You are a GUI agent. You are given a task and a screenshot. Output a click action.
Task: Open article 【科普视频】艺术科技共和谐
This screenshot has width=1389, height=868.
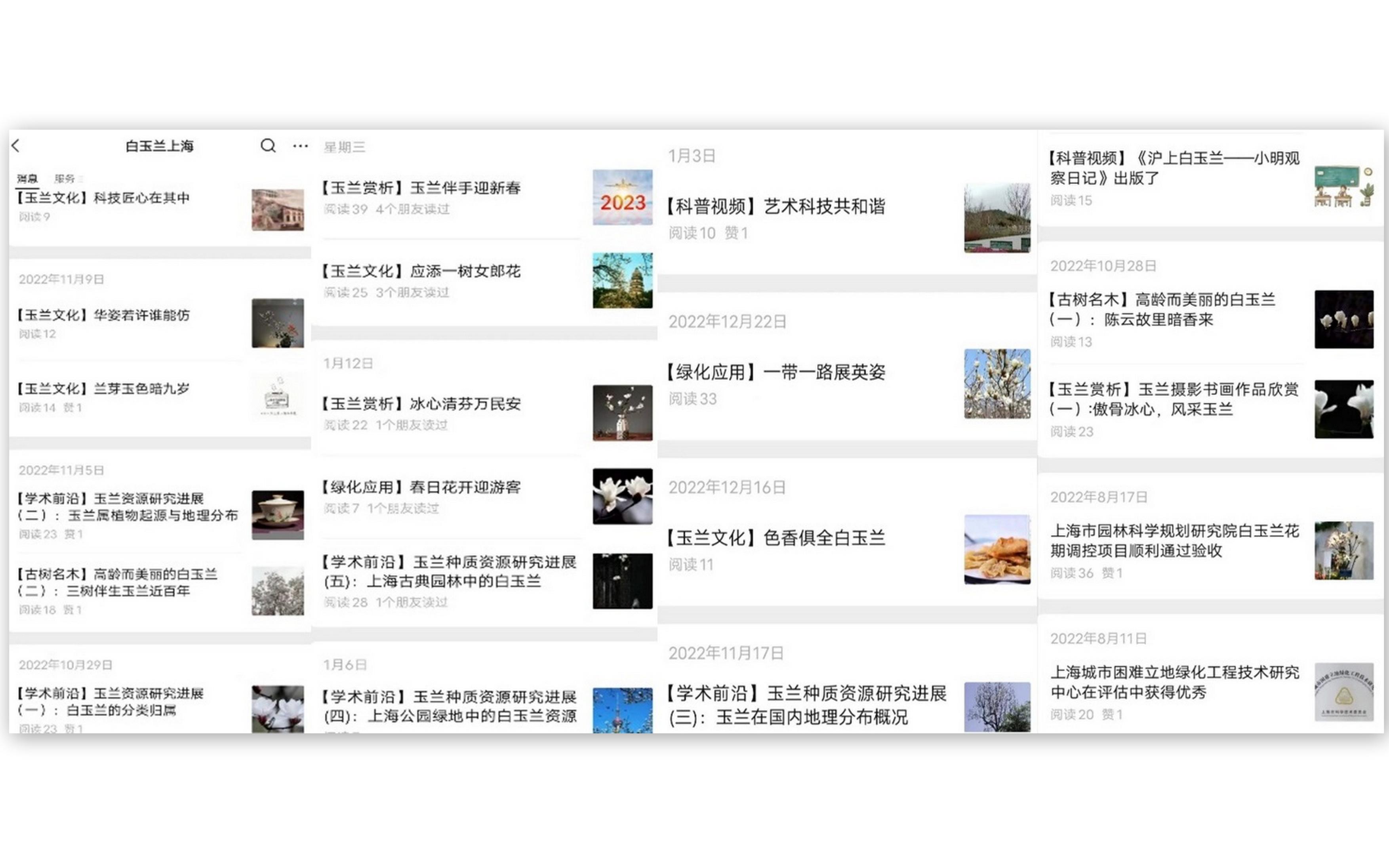click(776, 207)
